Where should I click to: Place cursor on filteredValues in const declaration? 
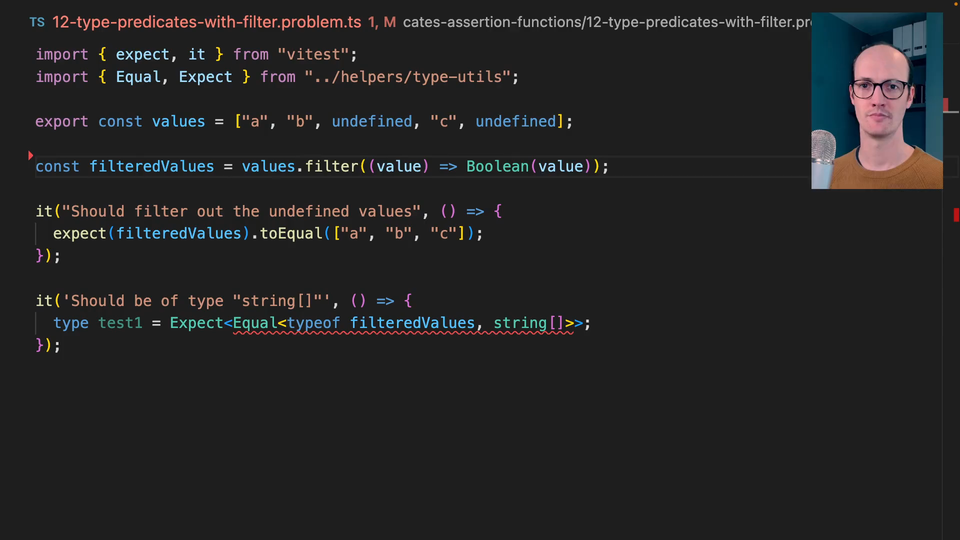151,166
